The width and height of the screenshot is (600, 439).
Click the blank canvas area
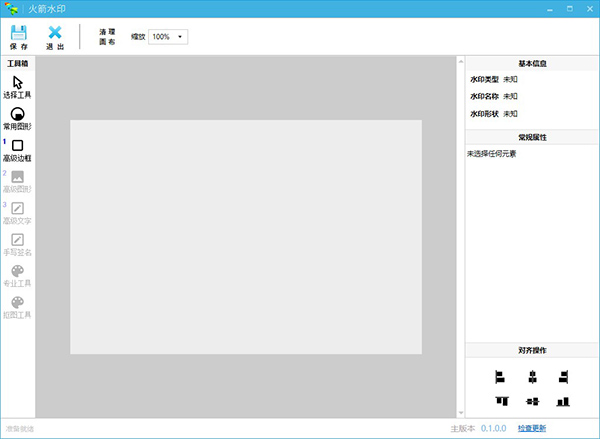(x=245, y=236)
